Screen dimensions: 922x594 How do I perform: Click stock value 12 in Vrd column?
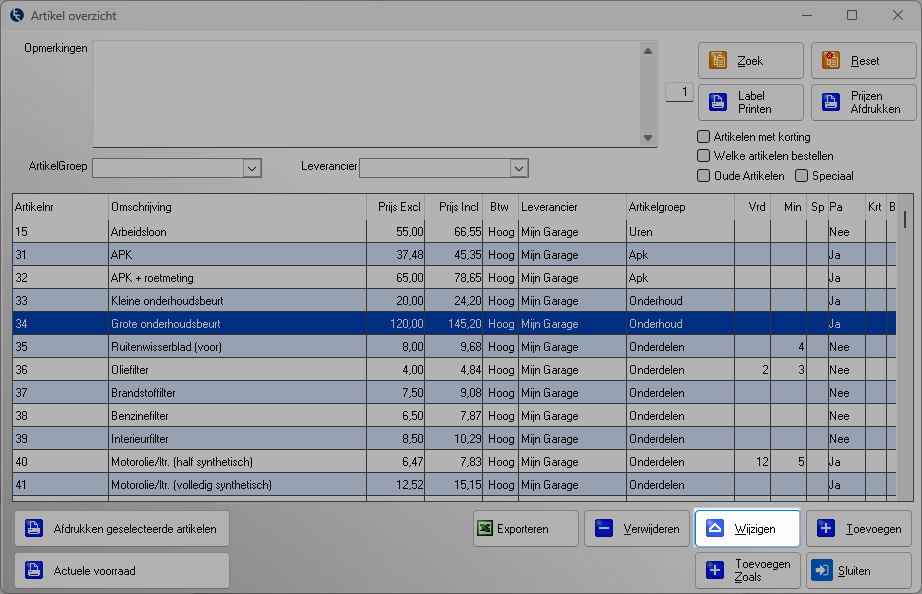(752, 461)
